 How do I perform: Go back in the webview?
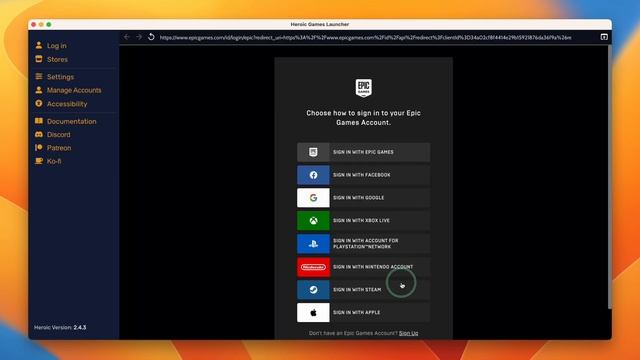coord(127,37)
